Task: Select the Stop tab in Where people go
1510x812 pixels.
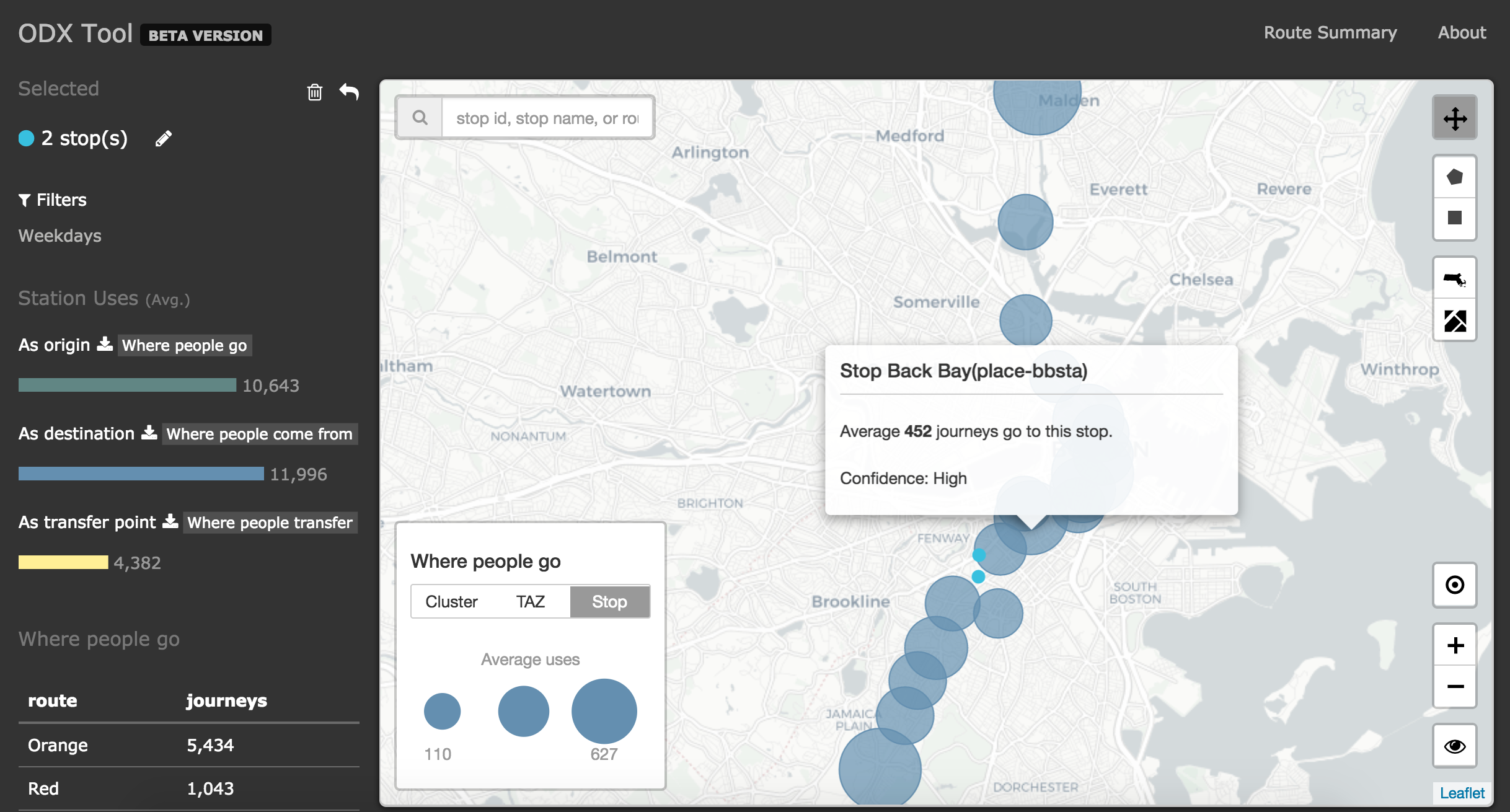Action: coord(610,601)
